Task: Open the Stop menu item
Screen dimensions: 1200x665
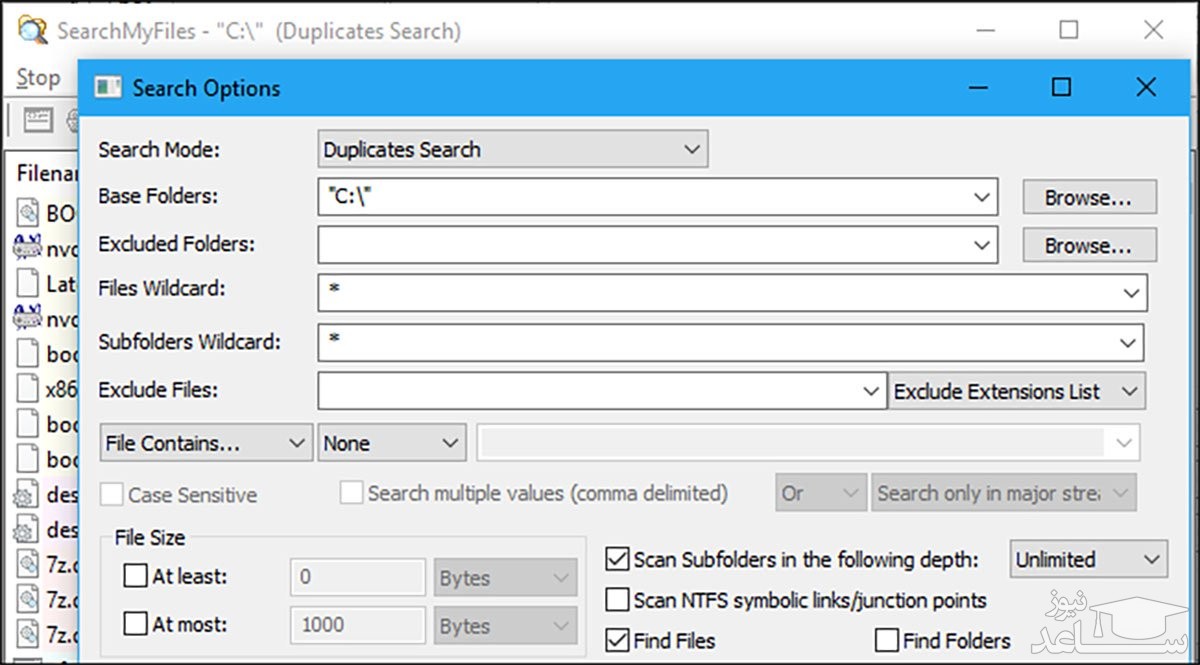Action: [38, 78]
